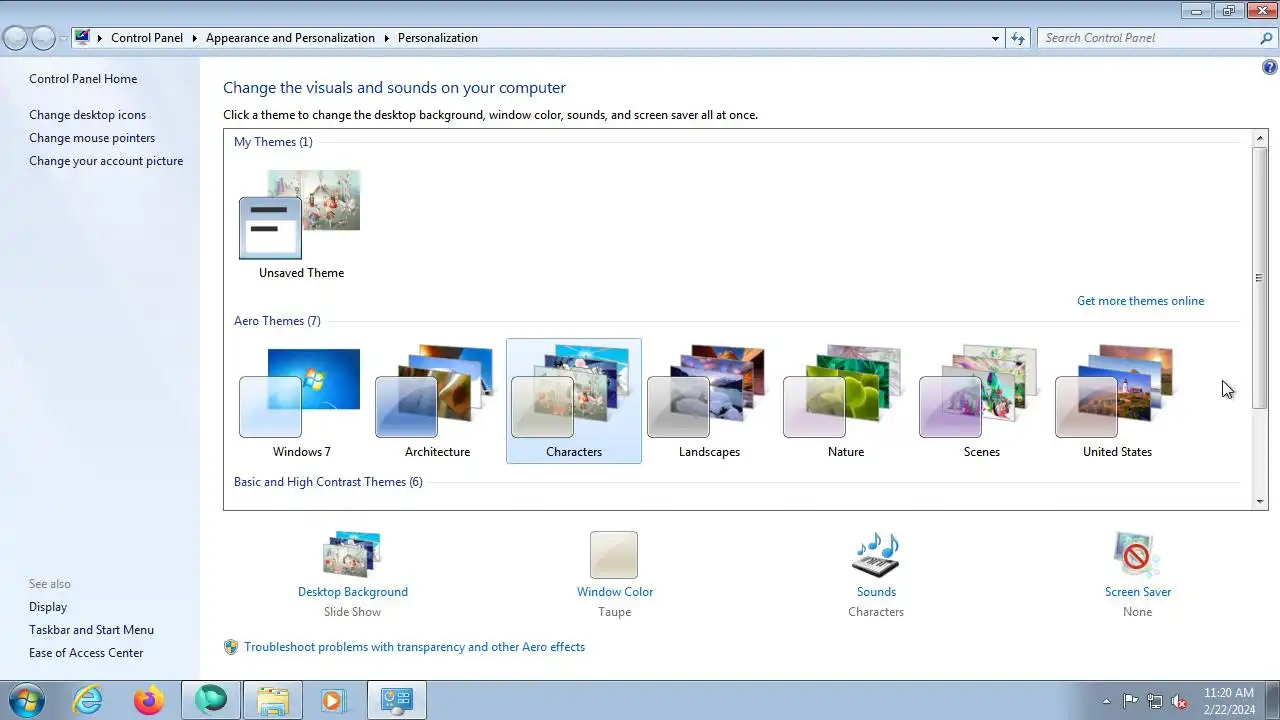Open the Windows Start menu
This screenshot has width=1280, height=720.
[x=26, y=700]
